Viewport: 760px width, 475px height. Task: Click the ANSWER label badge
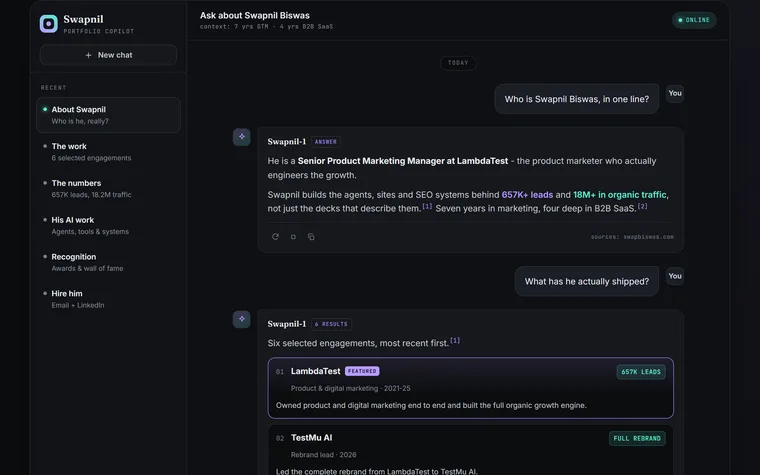(x=326, y=142)
